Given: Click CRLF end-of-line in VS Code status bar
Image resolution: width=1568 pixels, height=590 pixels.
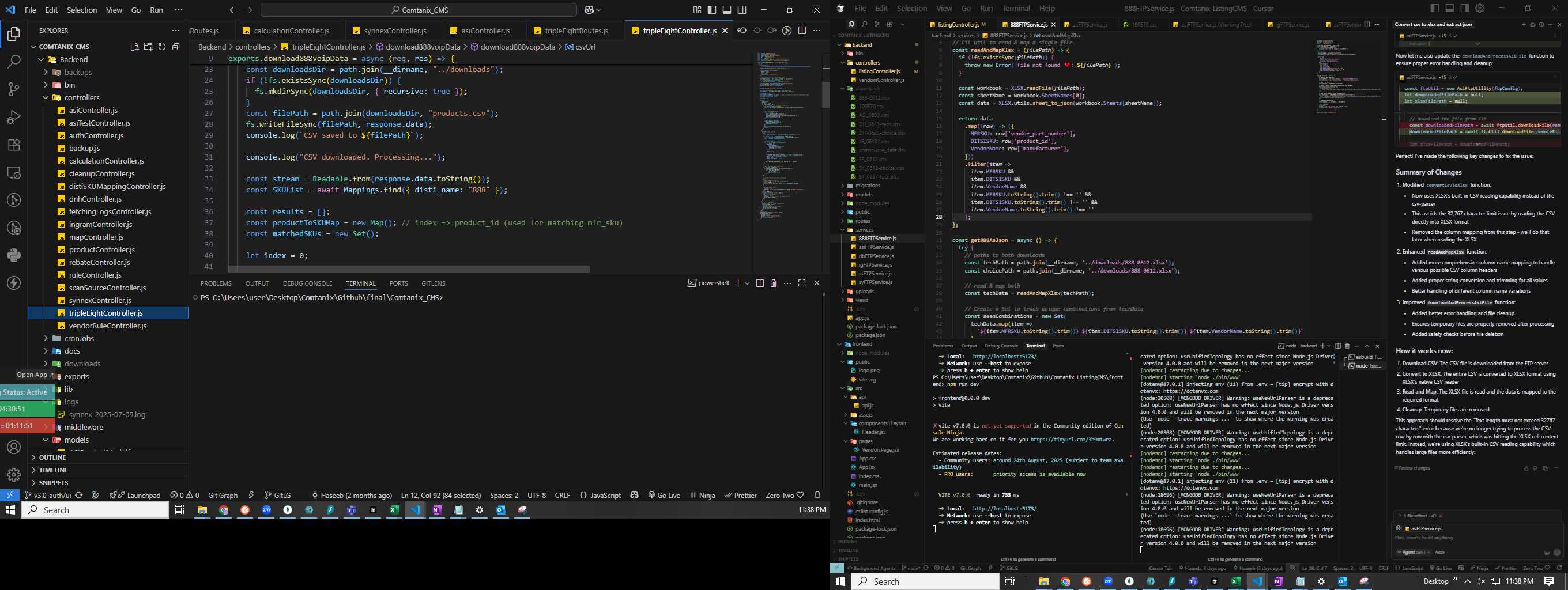Looking at the screenshot, I should (x=563, y=495).
